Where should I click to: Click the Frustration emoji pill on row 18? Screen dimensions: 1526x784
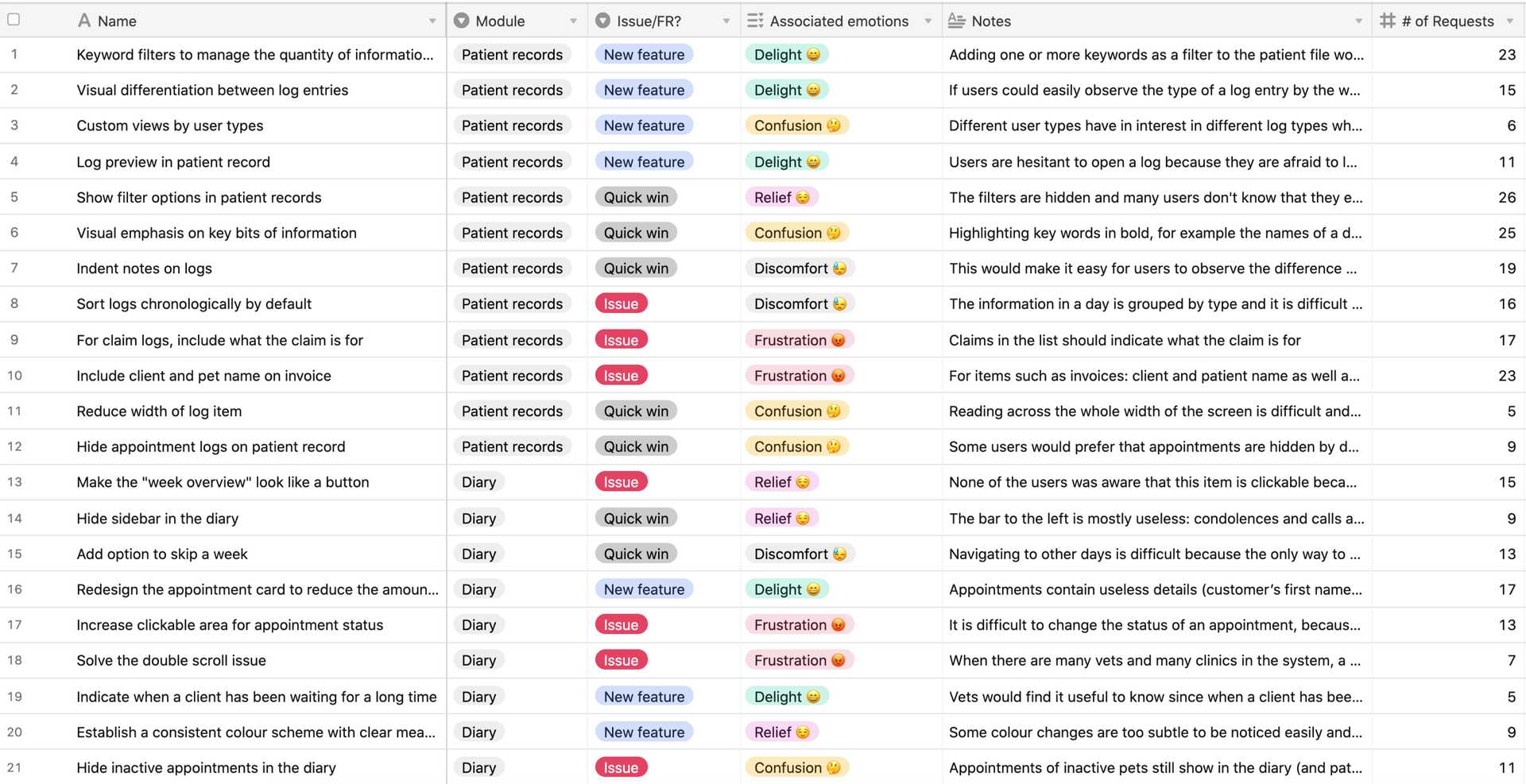tap(800, 660)
